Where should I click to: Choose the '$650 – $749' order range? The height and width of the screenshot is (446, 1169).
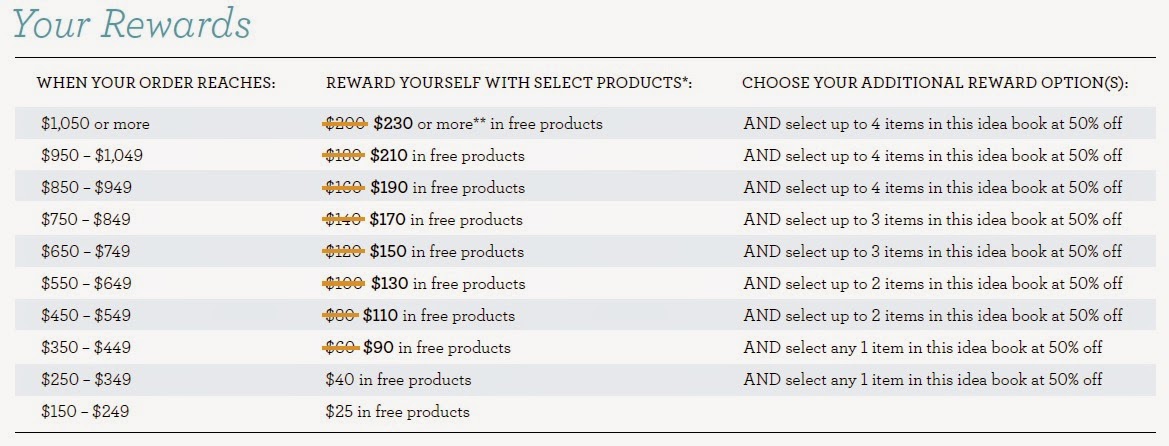[x=86, y=252]
